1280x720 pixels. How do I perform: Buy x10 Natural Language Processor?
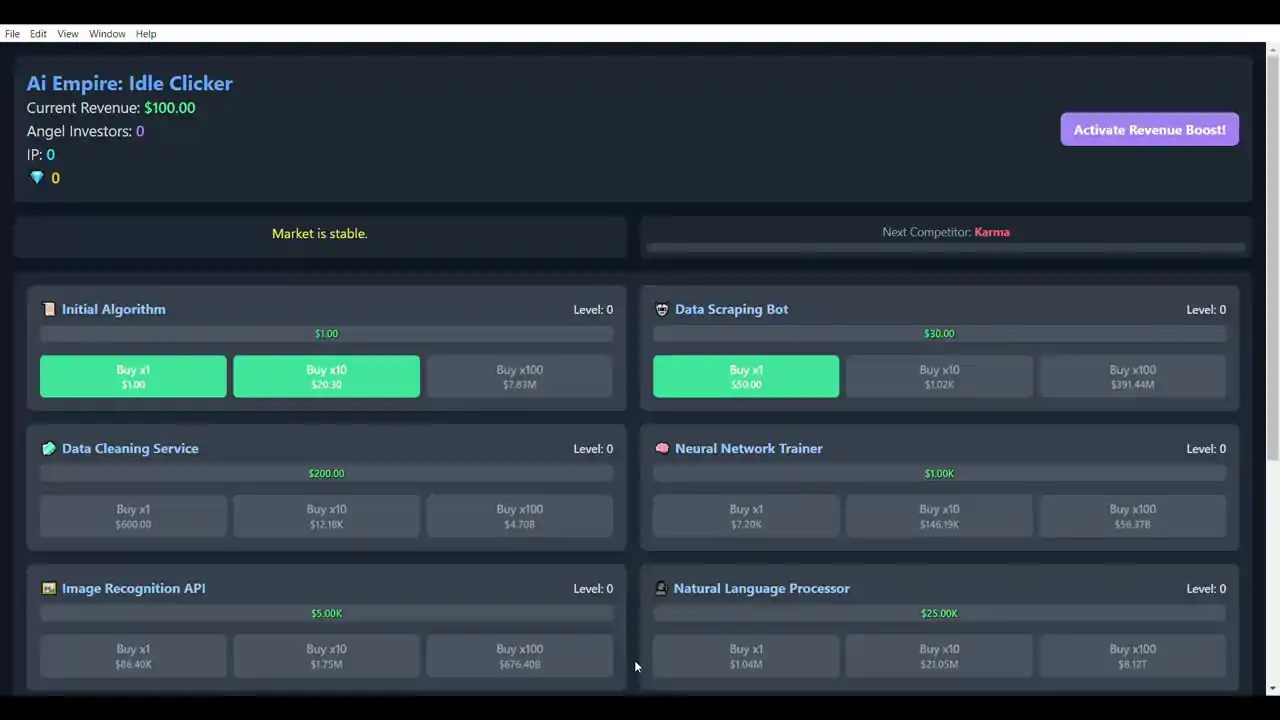[939, 656]
